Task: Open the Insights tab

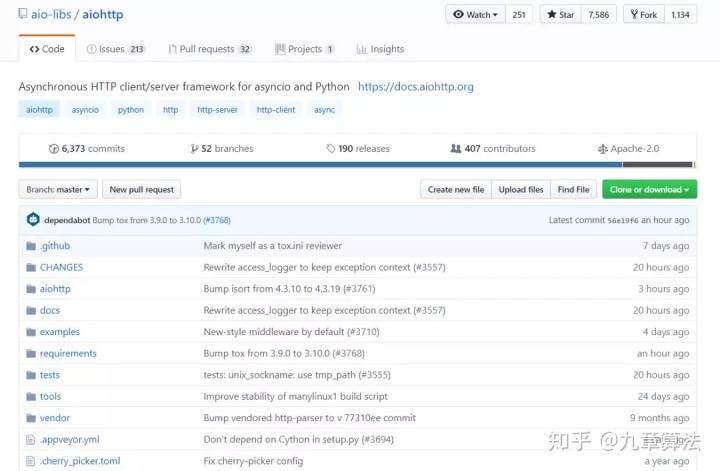Action: pyautogui.click(x=381, y=49)
